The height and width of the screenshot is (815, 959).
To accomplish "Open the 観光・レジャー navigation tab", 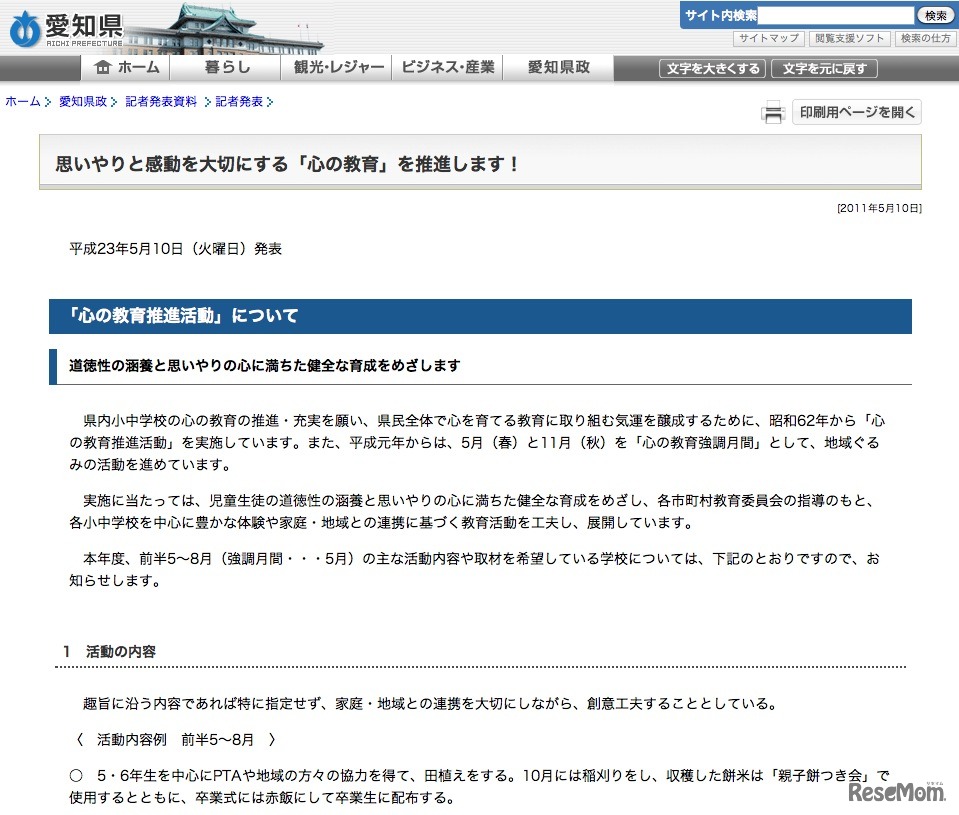I will [x=339, y=68].
